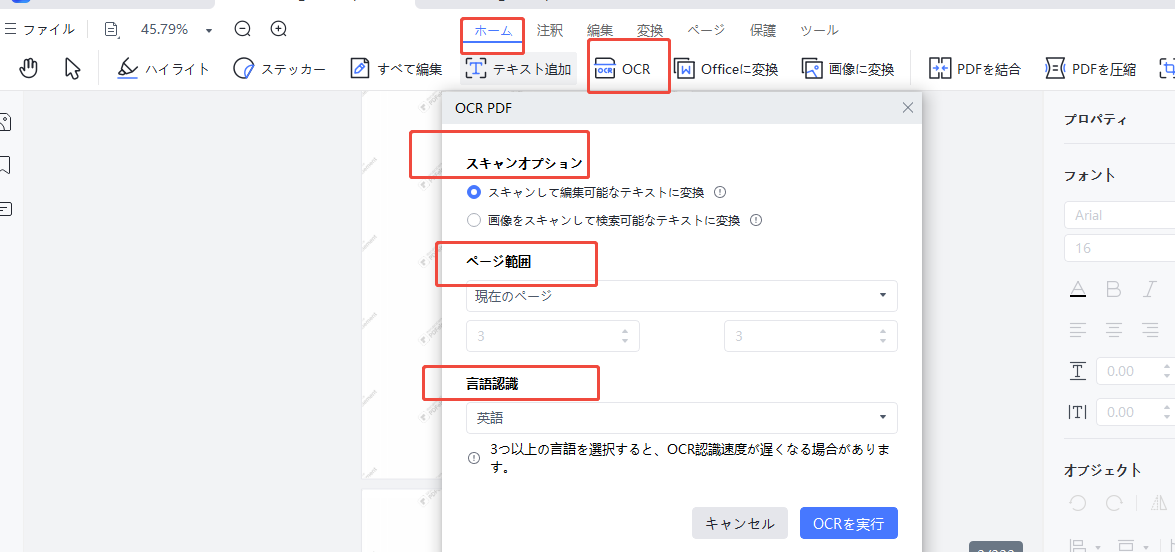Rotate object counterclockwise icon
The image size is (1175, 552).
point(1078,503)
